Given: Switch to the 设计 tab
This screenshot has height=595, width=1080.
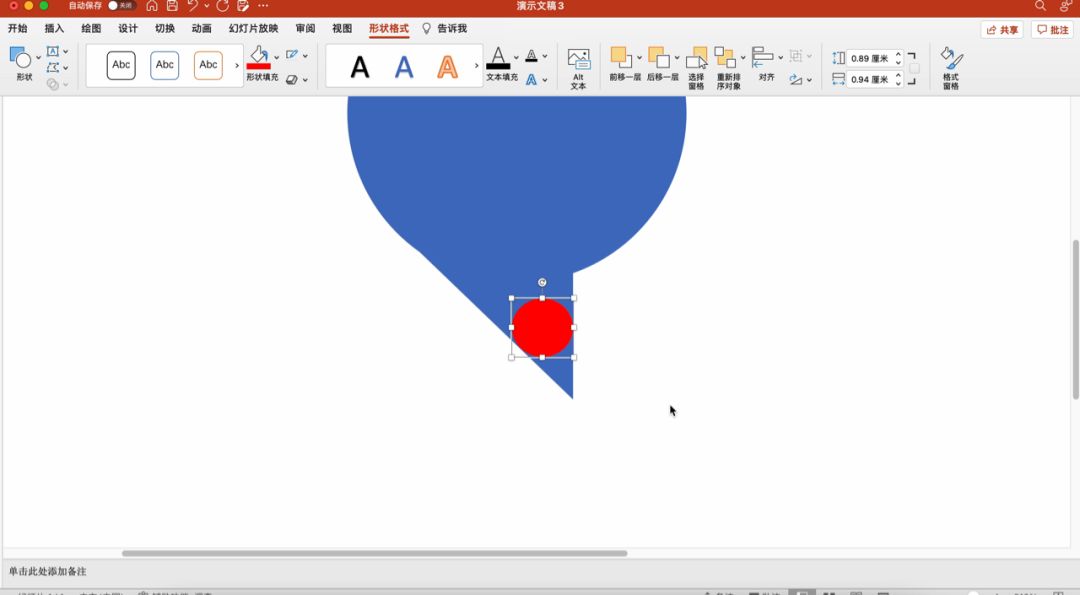Looking at the screenshot, I should [127, 28].
